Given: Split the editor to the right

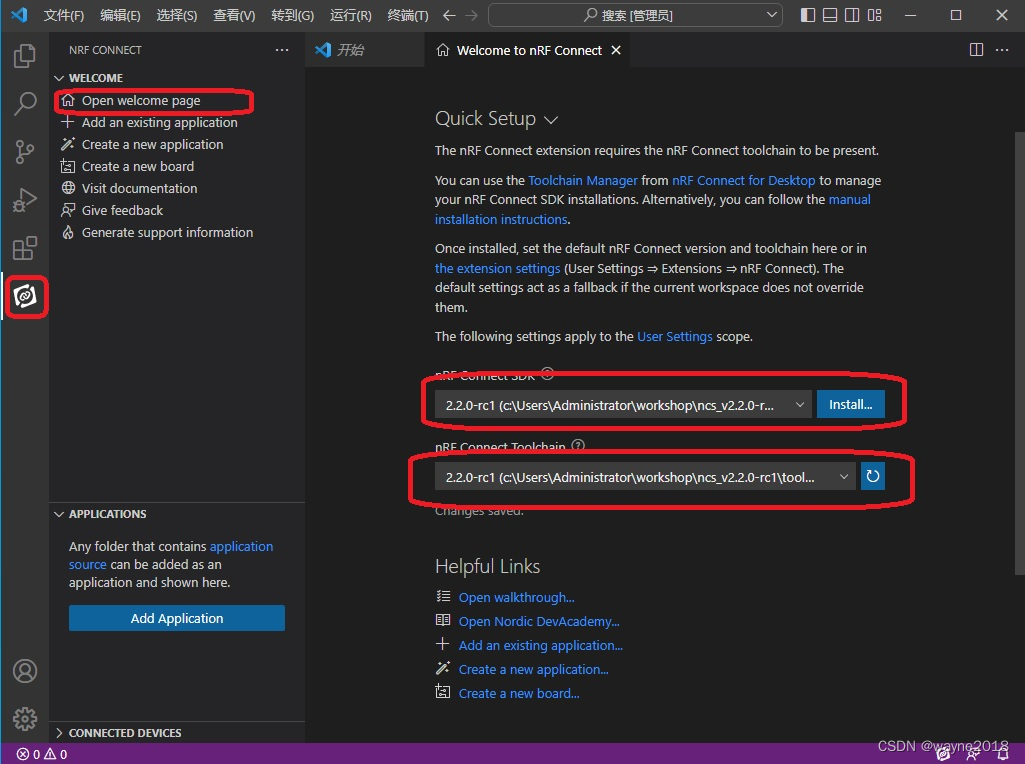Looking at the screenshot, I should tap(977, 50).
